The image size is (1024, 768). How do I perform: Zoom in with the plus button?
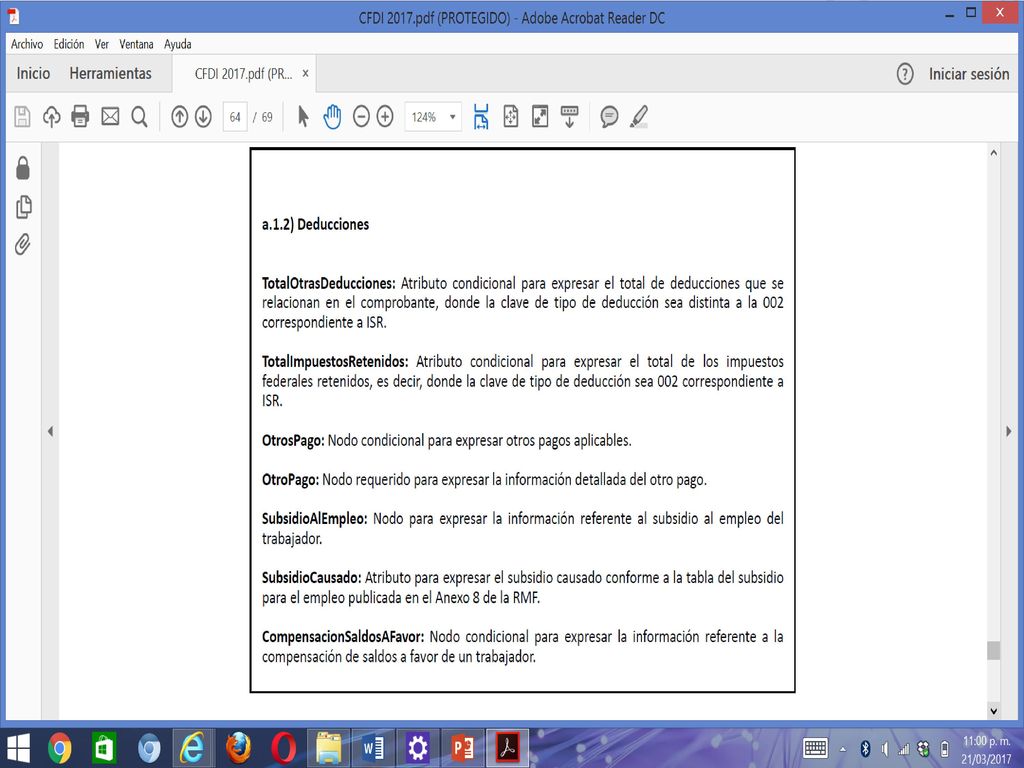click(x=385, y=117)
